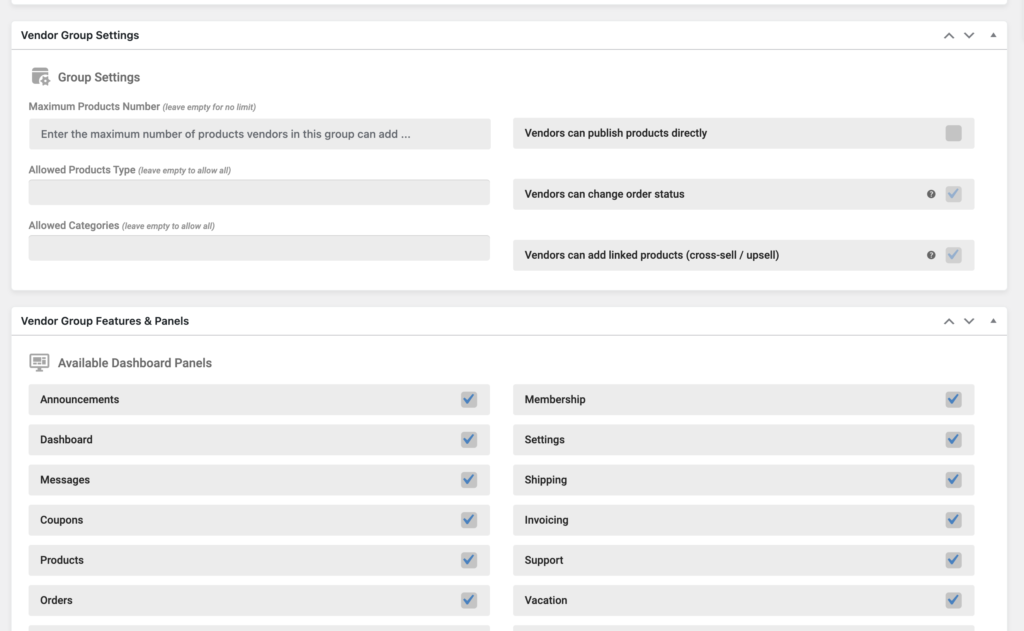This screenshot has width=1024, height=631.
Task: Uncheck the Messages panel checkbox
Action: tap(469, 479)
